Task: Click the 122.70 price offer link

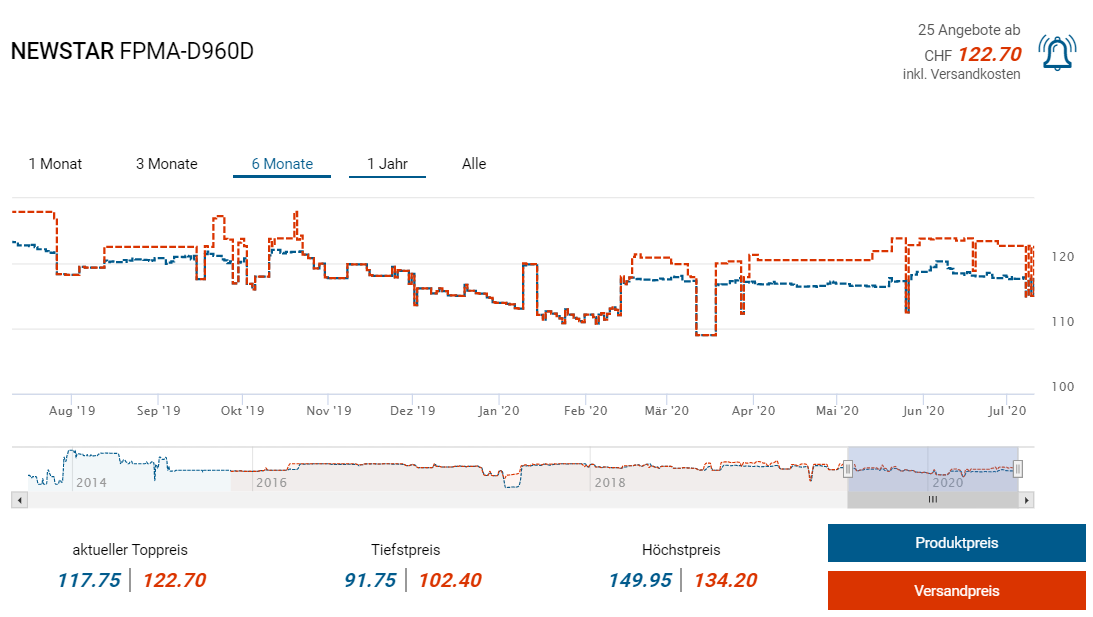Action: point(989,55)
